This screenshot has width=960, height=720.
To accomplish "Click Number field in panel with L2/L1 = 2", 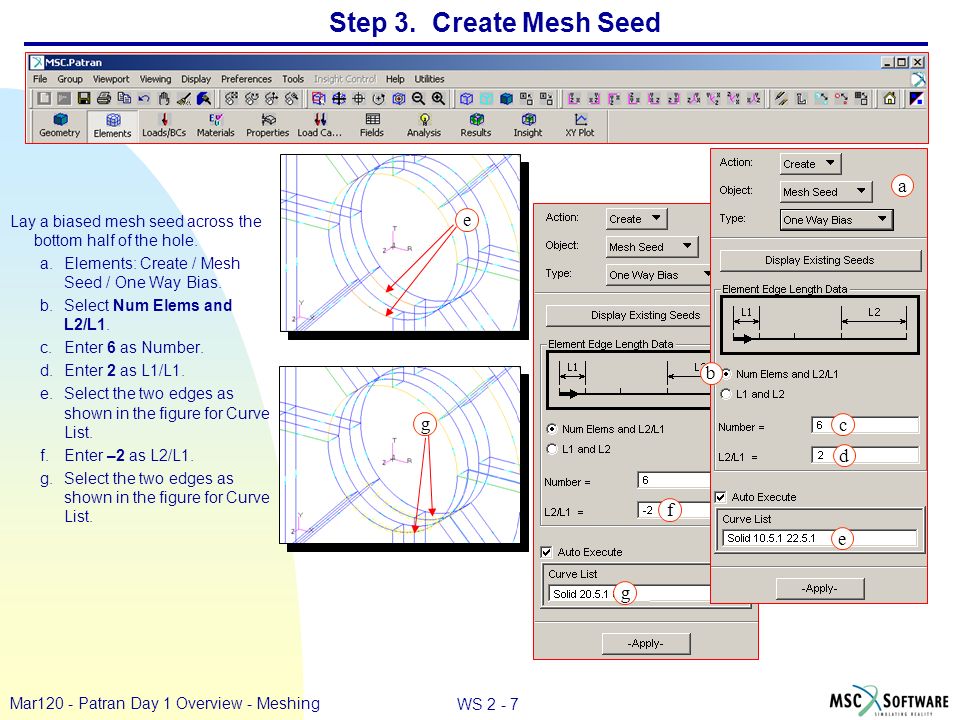I will tap(865, 425).
